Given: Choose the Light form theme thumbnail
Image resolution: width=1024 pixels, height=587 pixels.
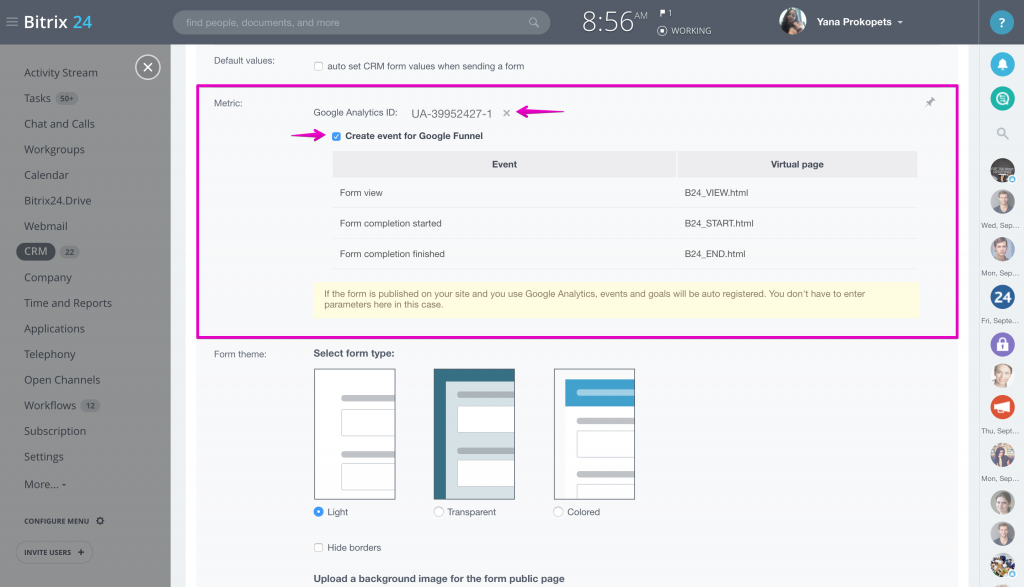Looking at the screenshot, I should click(355, 434).
